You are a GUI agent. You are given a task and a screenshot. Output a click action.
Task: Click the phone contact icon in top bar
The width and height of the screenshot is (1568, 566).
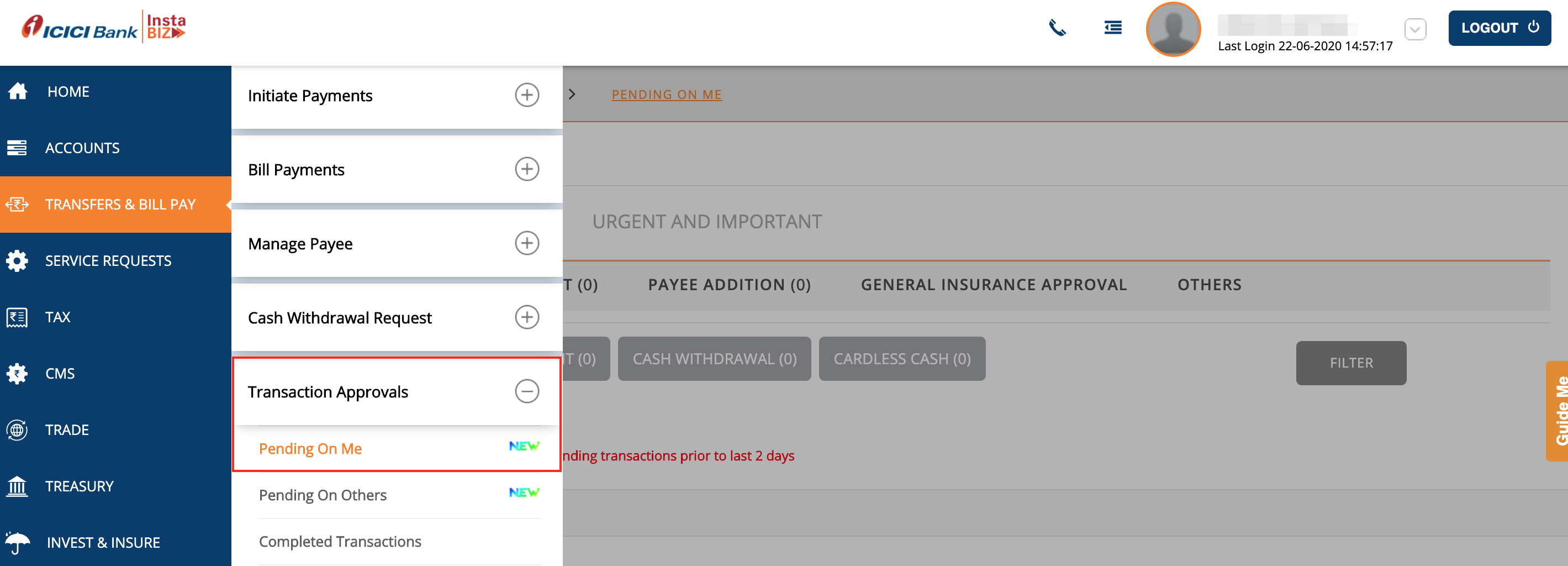[x=1058, y=28]
